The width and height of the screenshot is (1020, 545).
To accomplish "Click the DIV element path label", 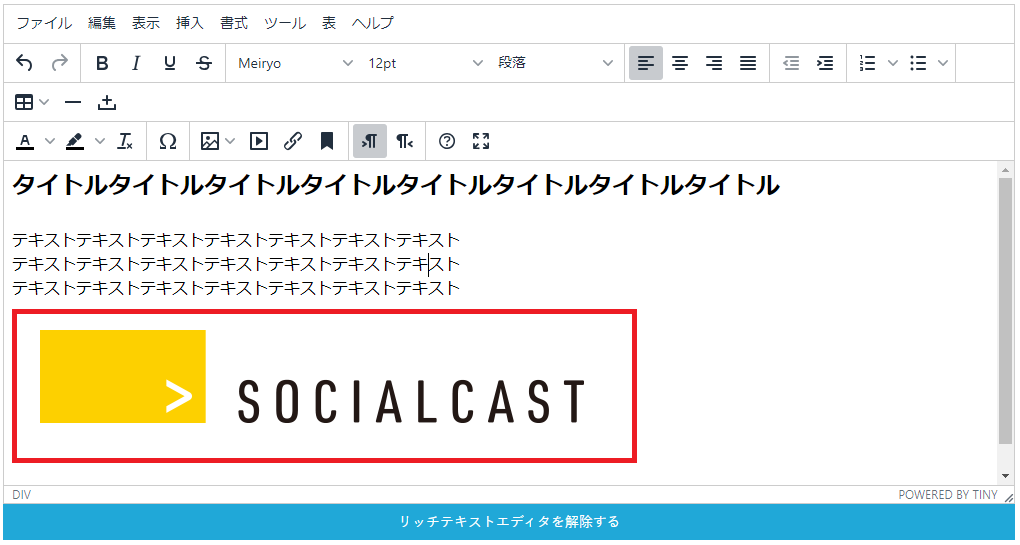I will [x=21, y=495].
